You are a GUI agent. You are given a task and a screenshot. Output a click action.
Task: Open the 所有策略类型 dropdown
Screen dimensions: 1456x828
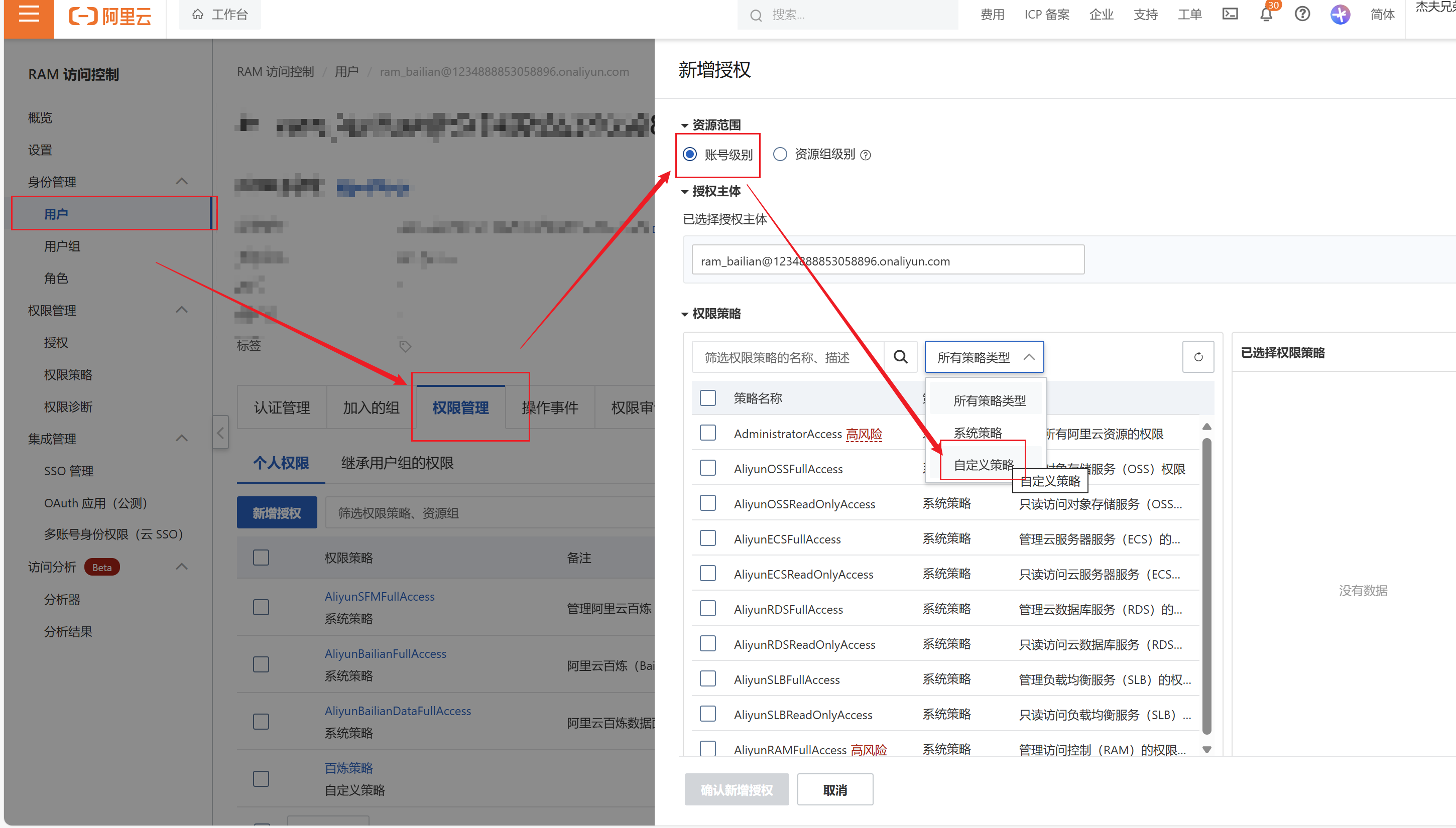(x=984, y=357)
